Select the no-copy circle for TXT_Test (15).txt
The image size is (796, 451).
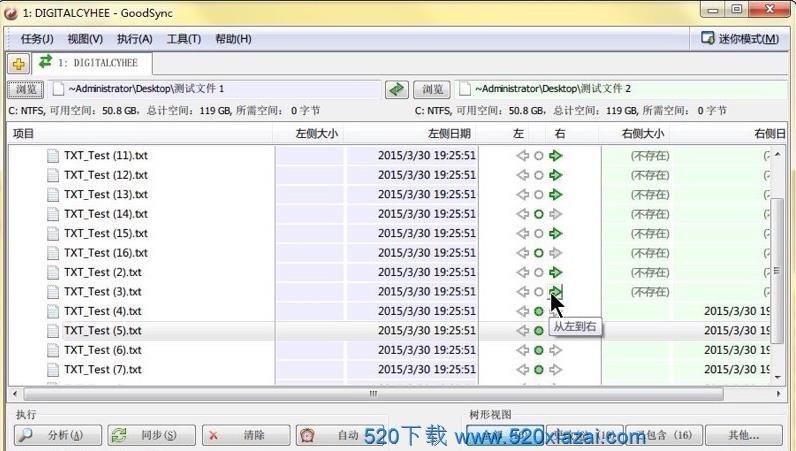539,234
